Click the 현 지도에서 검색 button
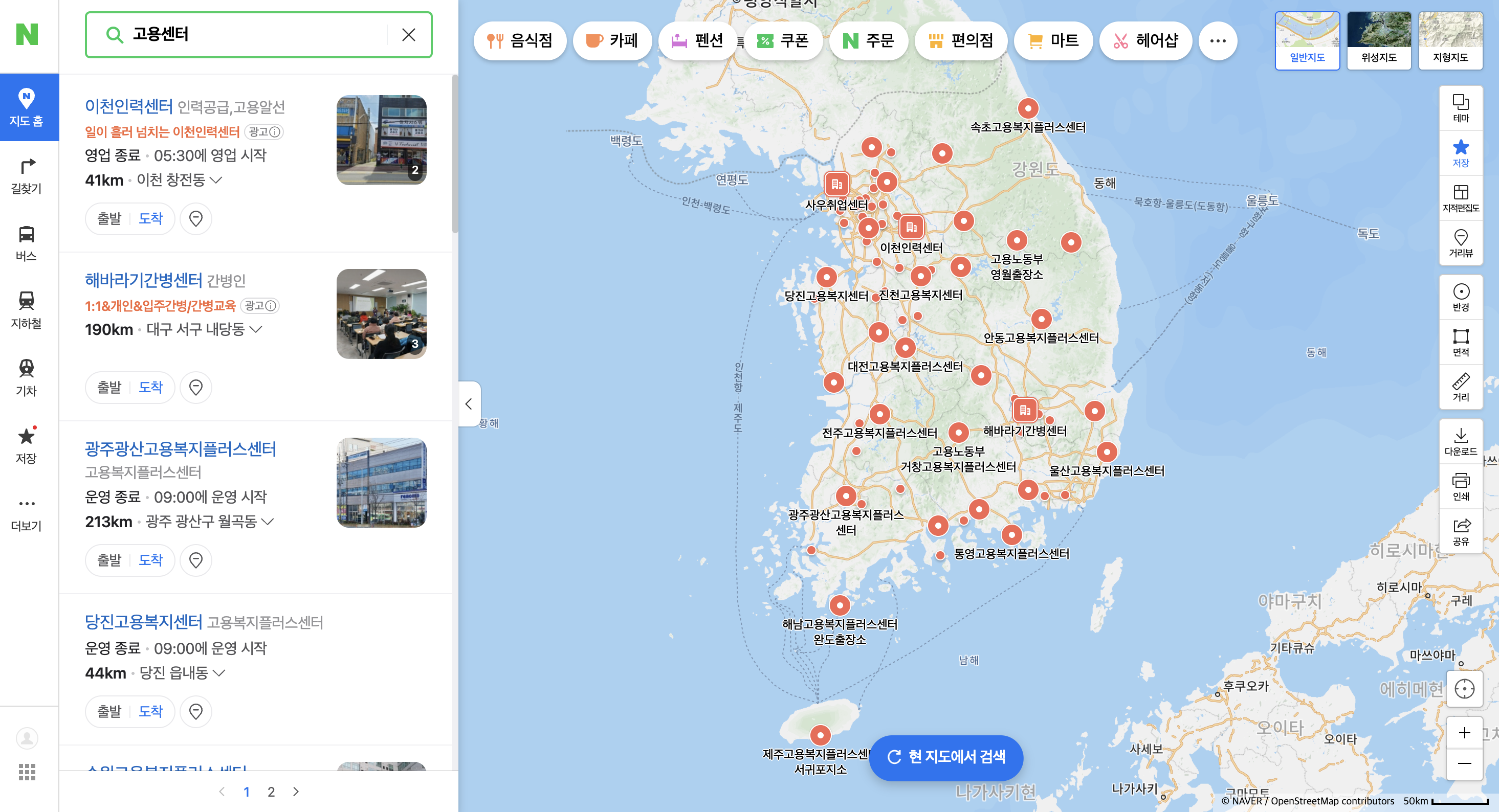1499x812 pixels. tap(945, 756)
